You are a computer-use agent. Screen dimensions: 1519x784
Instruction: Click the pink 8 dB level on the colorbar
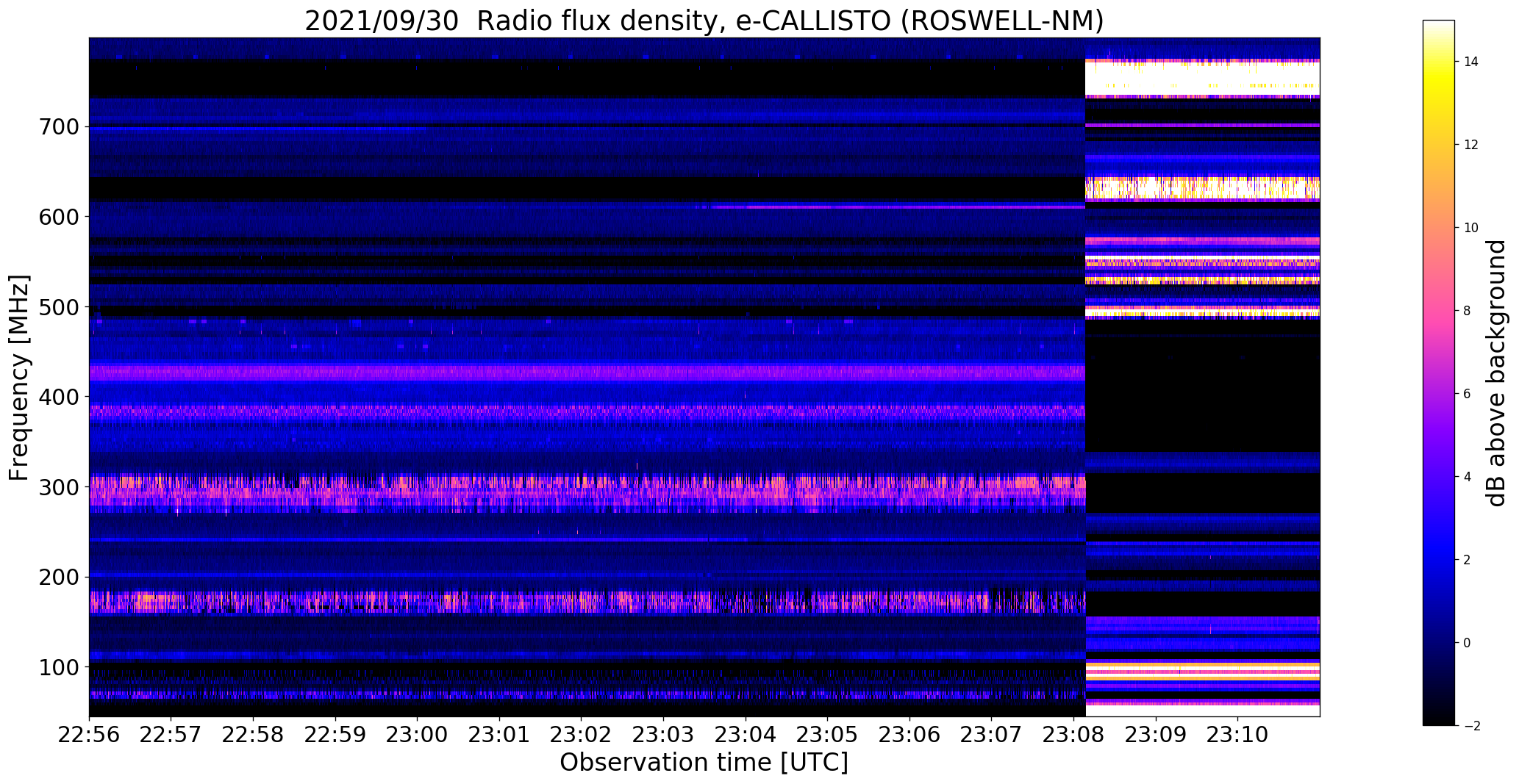click(x=1439, y=311)
